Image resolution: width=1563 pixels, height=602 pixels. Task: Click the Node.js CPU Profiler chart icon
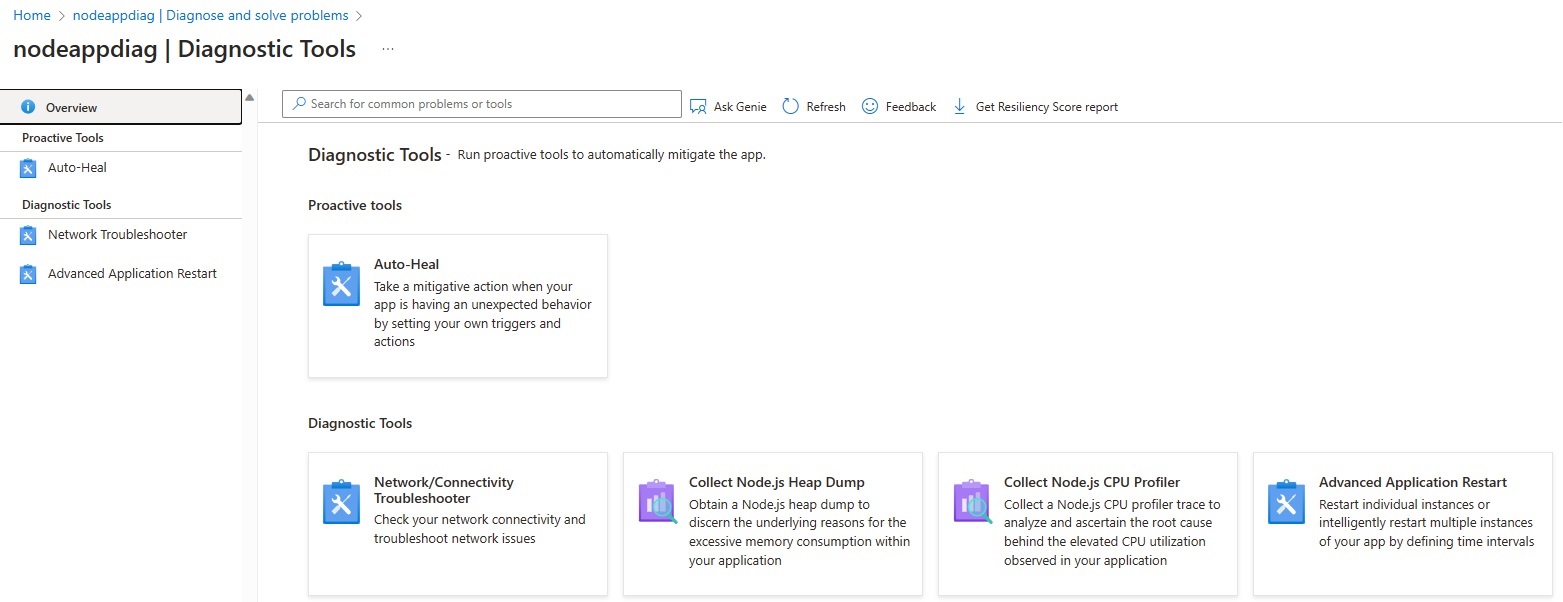click(x=972, y=503)
